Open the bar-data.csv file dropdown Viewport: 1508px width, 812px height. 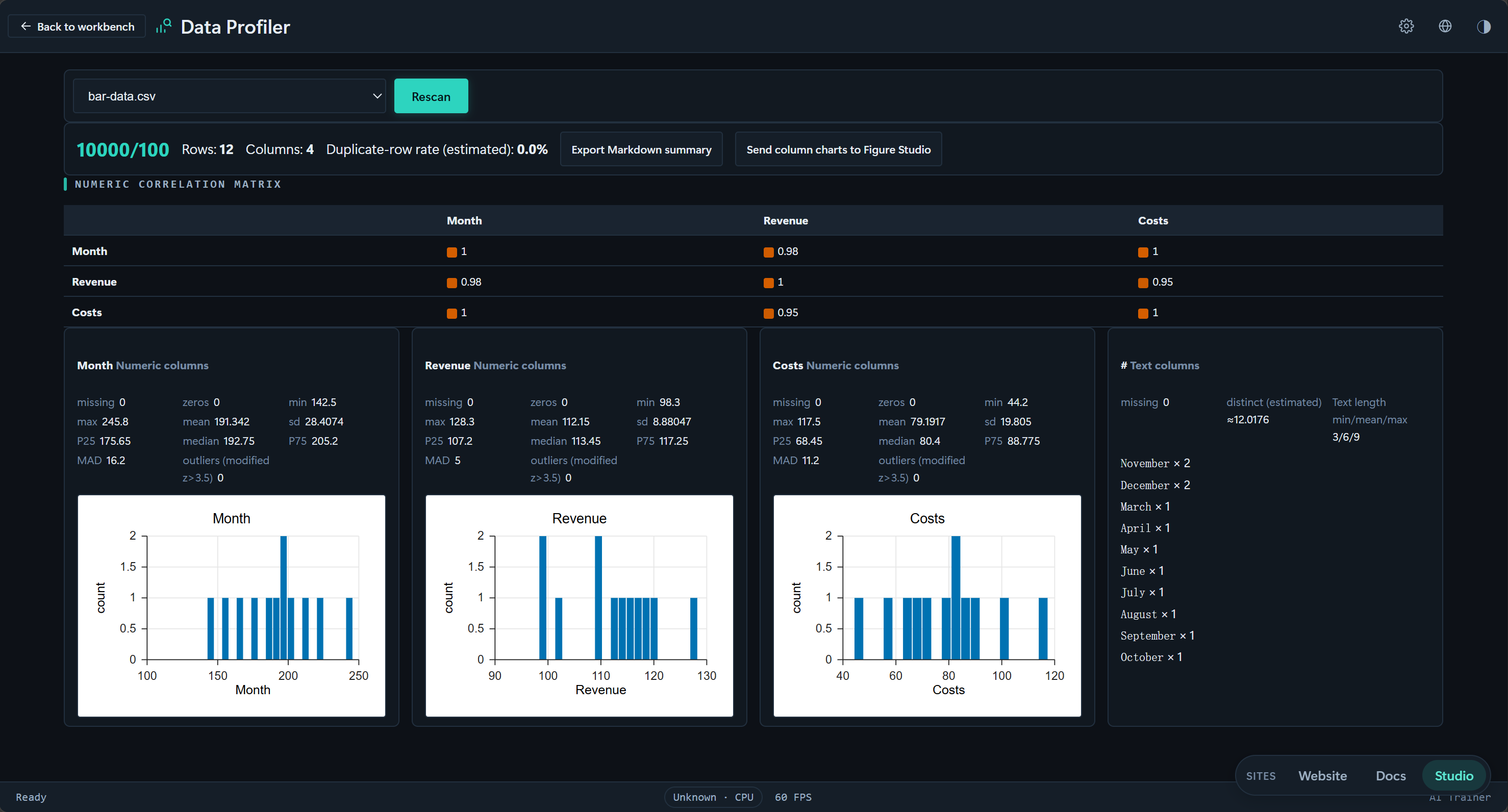click(229, 96)
